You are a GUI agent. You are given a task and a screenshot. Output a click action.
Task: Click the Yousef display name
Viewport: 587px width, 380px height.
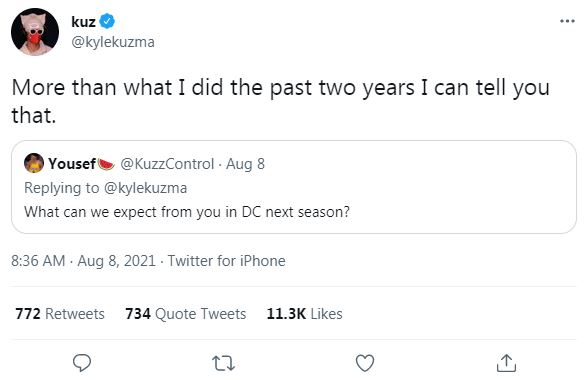[x=72, y=164]
